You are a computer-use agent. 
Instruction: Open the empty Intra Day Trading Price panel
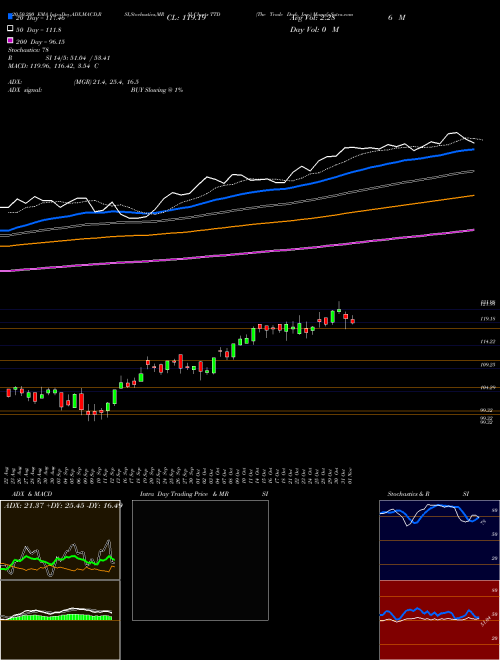(x=200, y=560)
